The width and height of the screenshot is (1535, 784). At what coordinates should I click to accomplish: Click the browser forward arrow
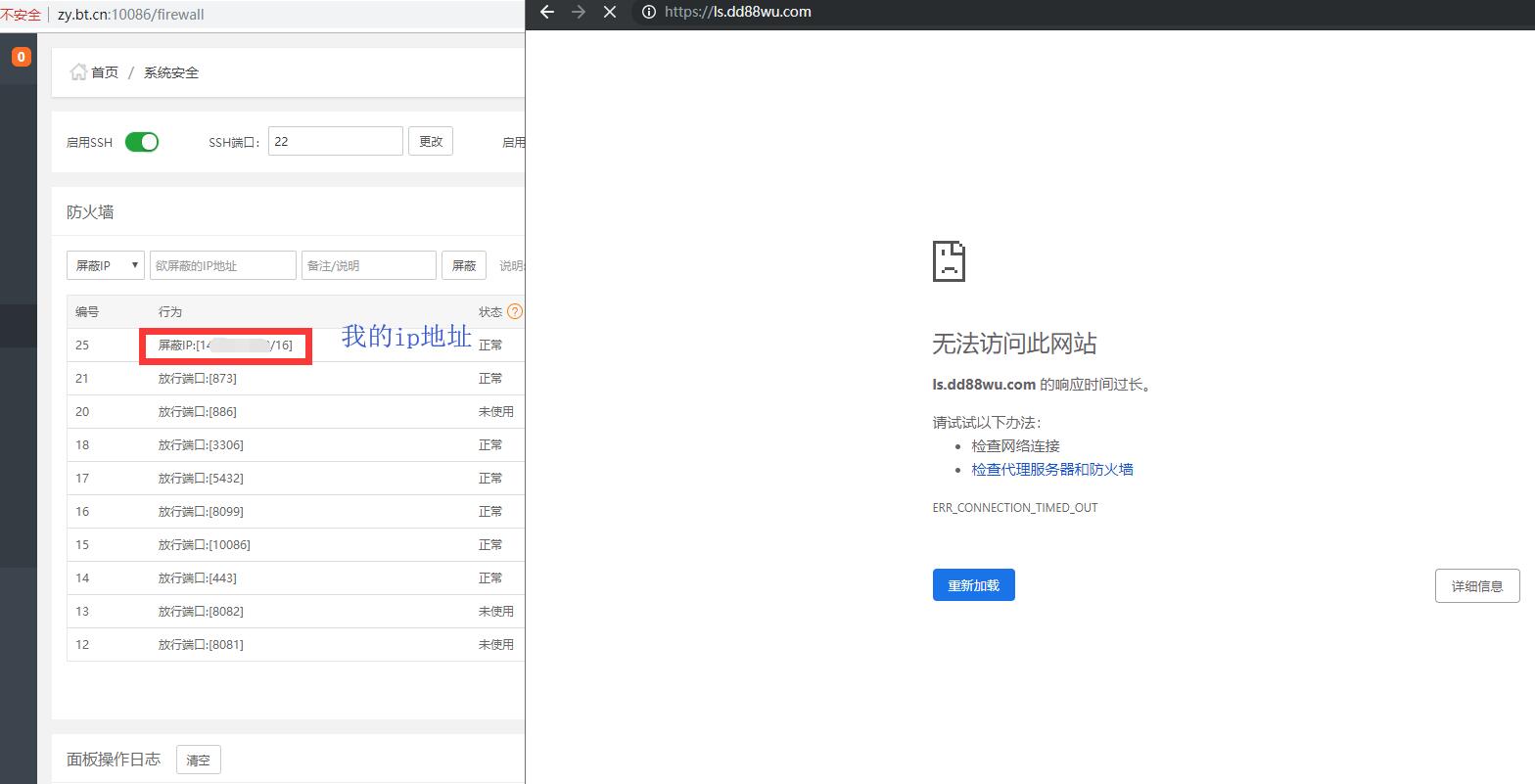click(x=579, y=12)
